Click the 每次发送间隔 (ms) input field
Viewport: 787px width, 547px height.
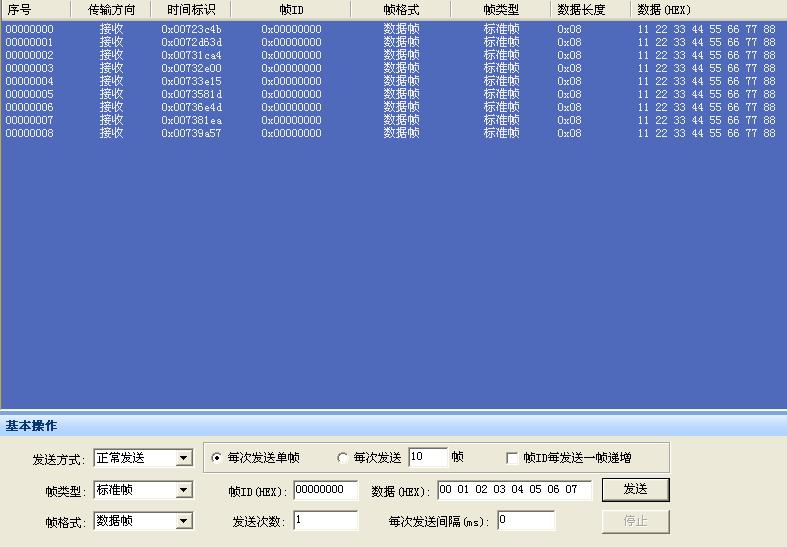(x=526, y=520)
